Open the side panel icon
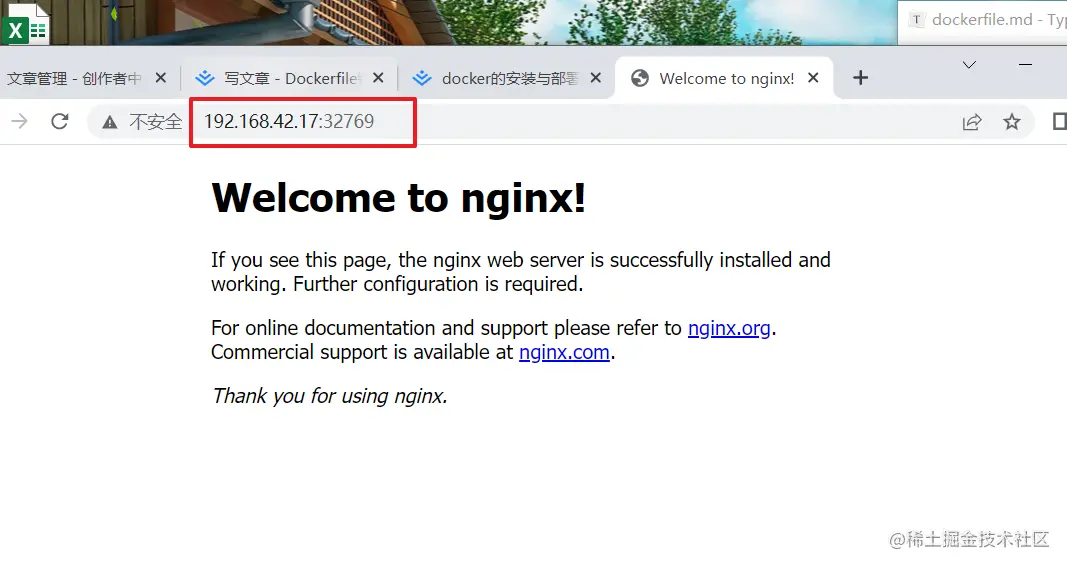The width and height of the screenshot is (1067, 567). coord(1060,122)
